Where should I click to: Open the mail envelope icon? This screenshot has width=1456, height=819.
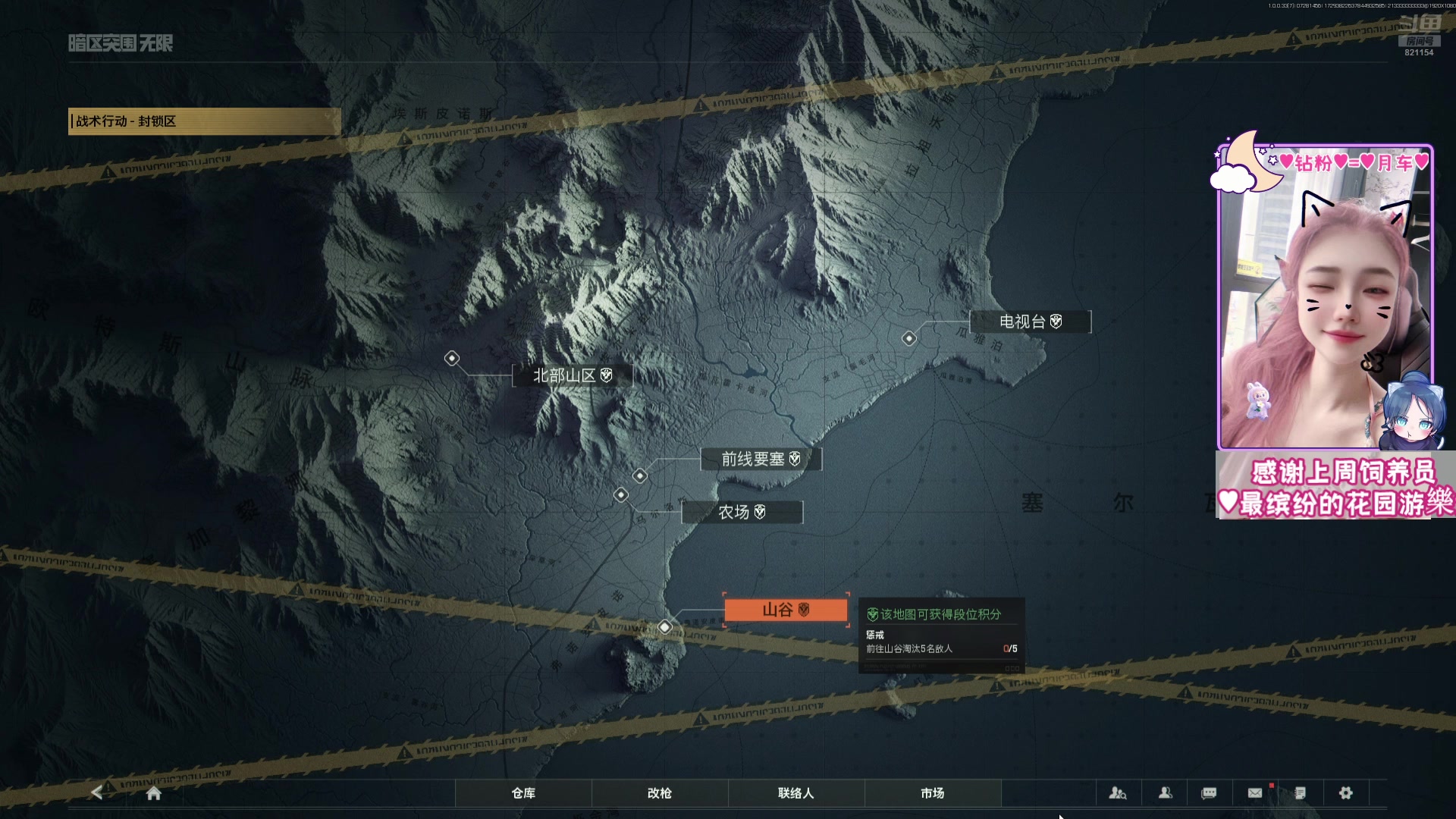click(1255, 793)
